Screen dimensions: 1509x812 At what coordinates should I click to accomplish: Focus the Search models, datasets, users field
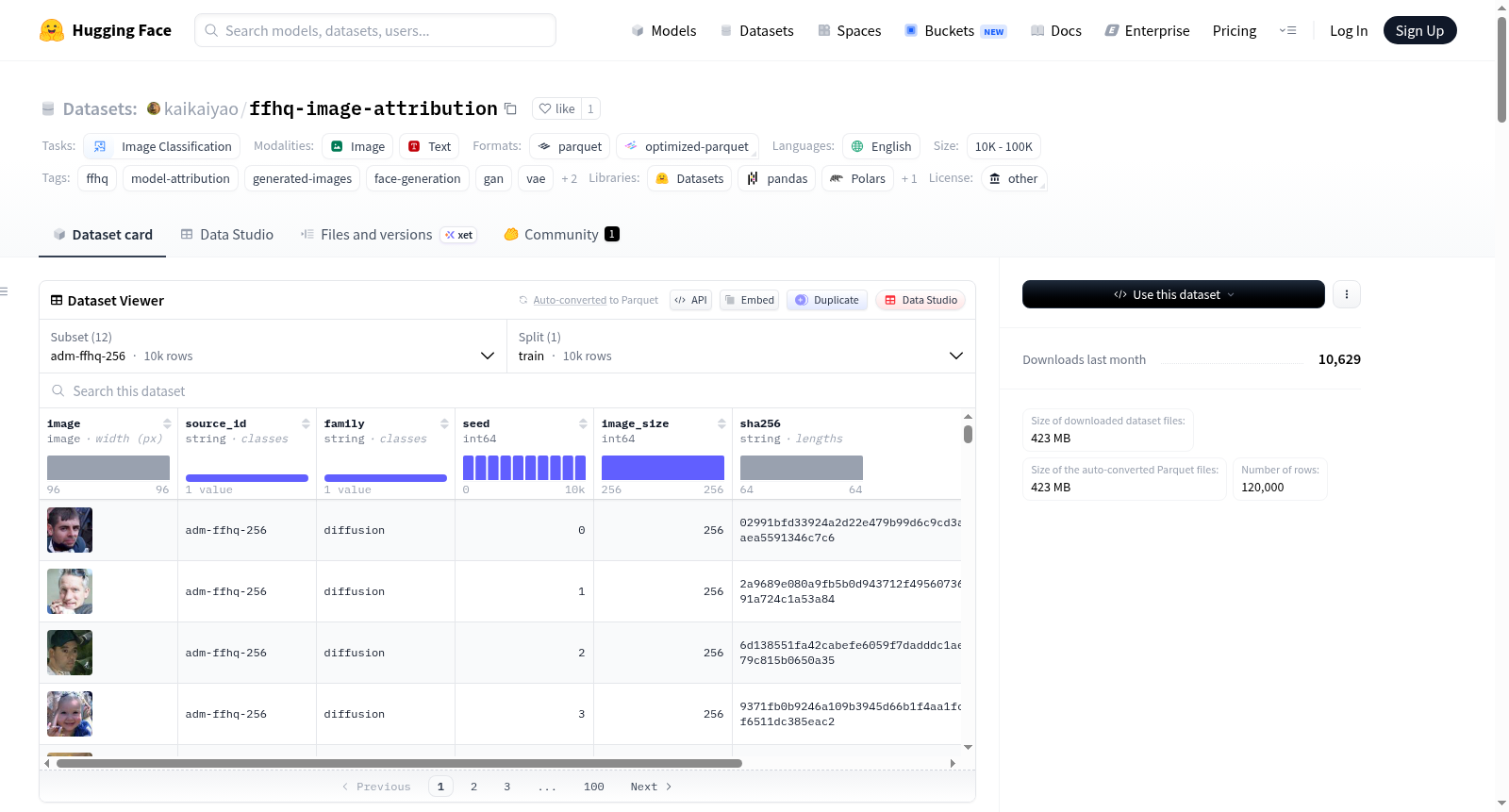375,30
